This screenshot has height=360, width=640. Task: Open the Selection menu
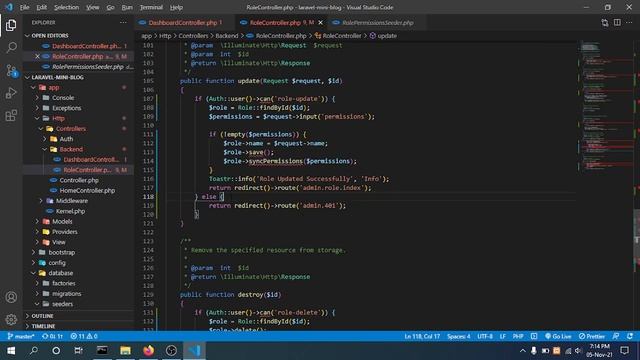pyautogui.click(x=66, y=7)
